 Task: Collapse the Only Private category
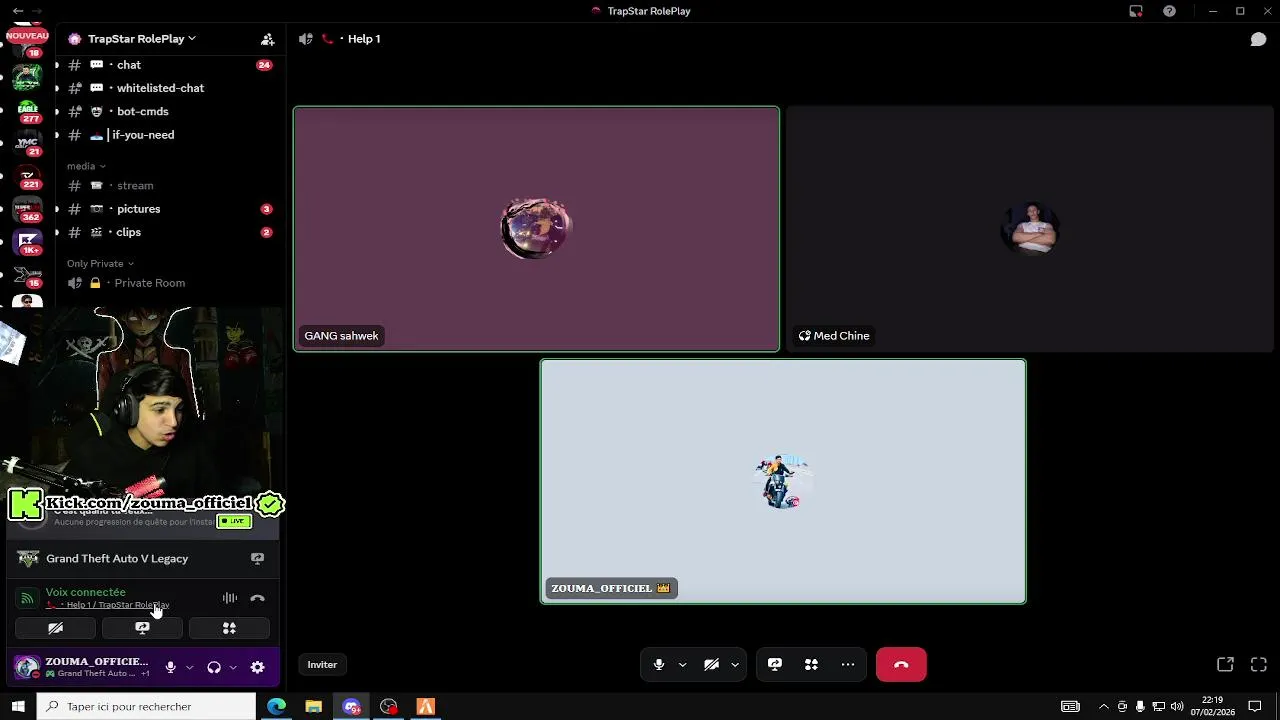tap(100, 264)
